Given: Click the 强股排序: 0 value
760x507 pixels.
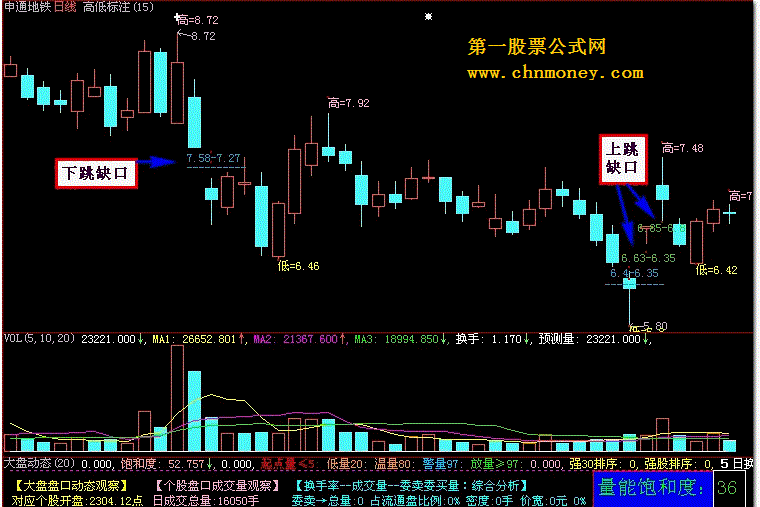Looking at the screenshot, I should (x=677, y=464).
